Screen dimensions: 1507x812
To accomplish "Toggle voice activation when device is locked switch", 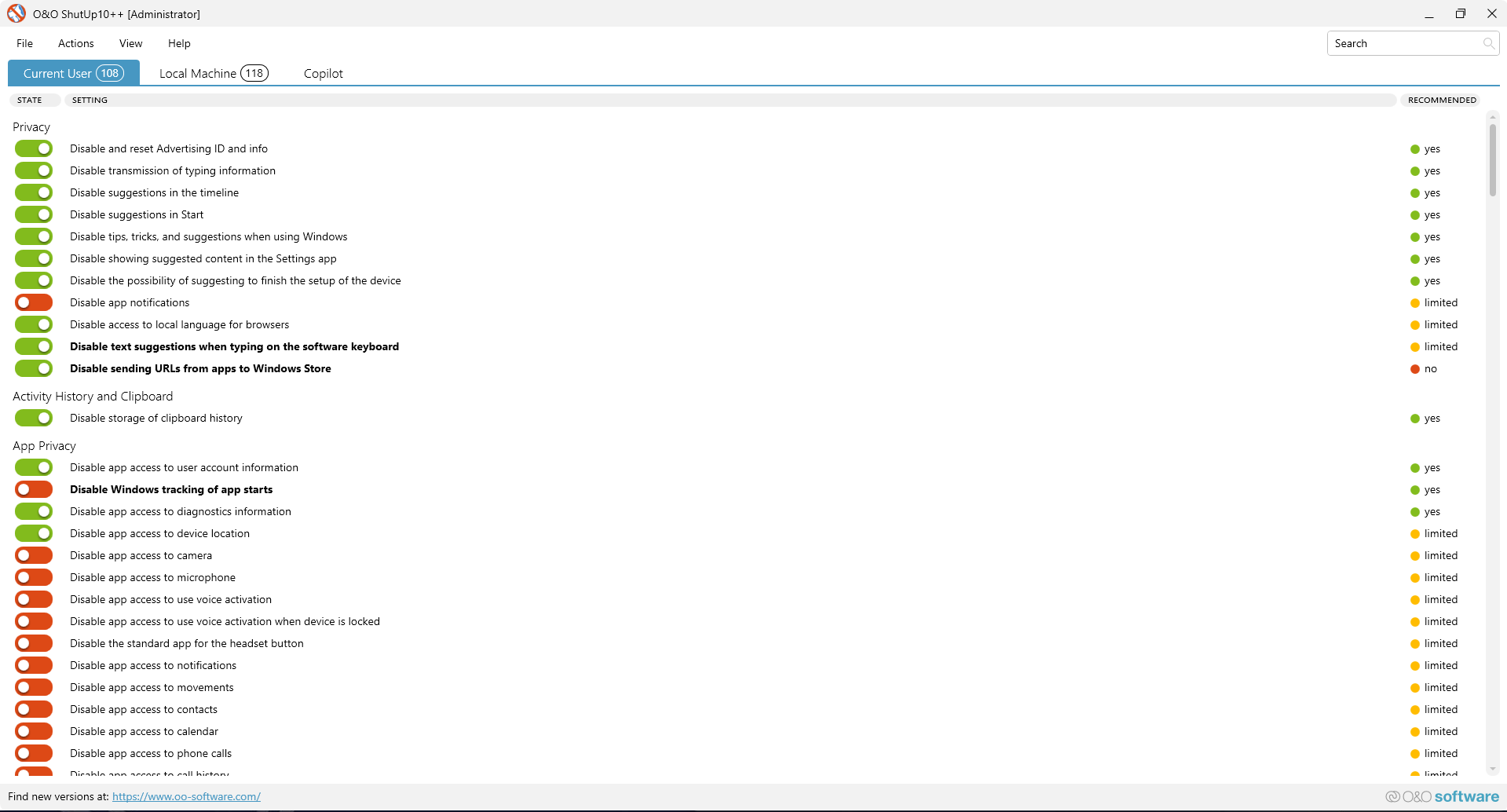I will (34, 621).
